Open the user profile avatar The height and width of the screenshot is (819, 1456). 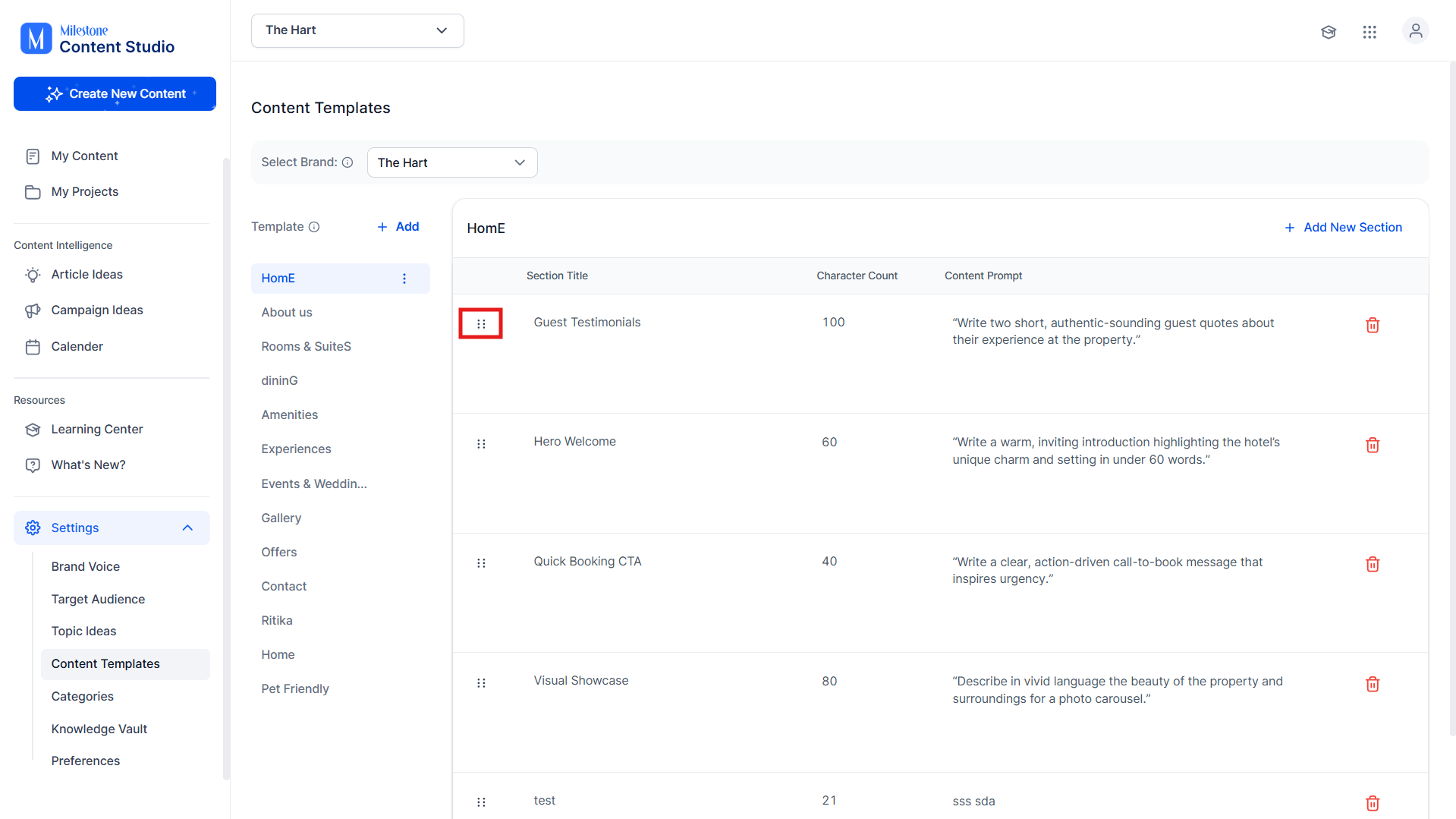click(1415, 31)
